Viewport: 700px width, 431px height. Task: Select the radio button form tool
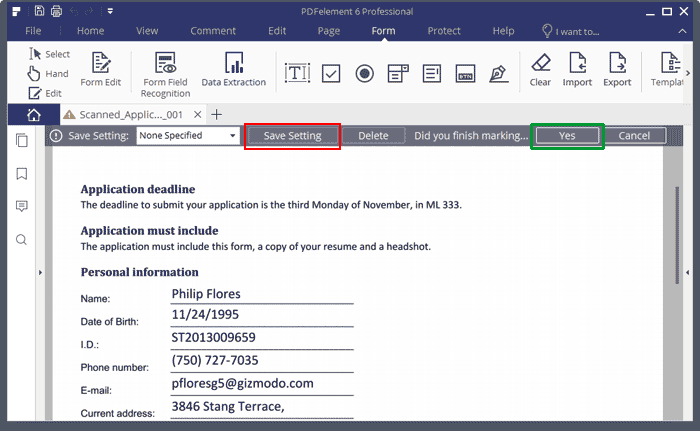point(365,73)
